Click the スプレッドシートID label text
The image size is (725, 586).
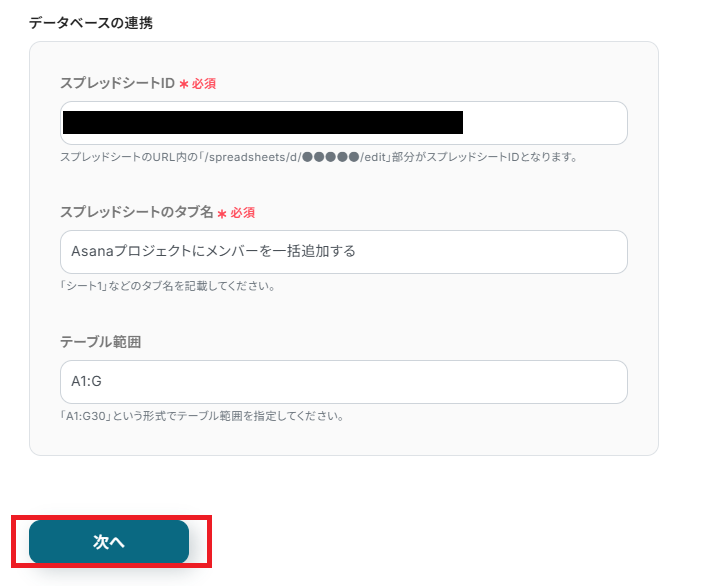tap(117, 84)
